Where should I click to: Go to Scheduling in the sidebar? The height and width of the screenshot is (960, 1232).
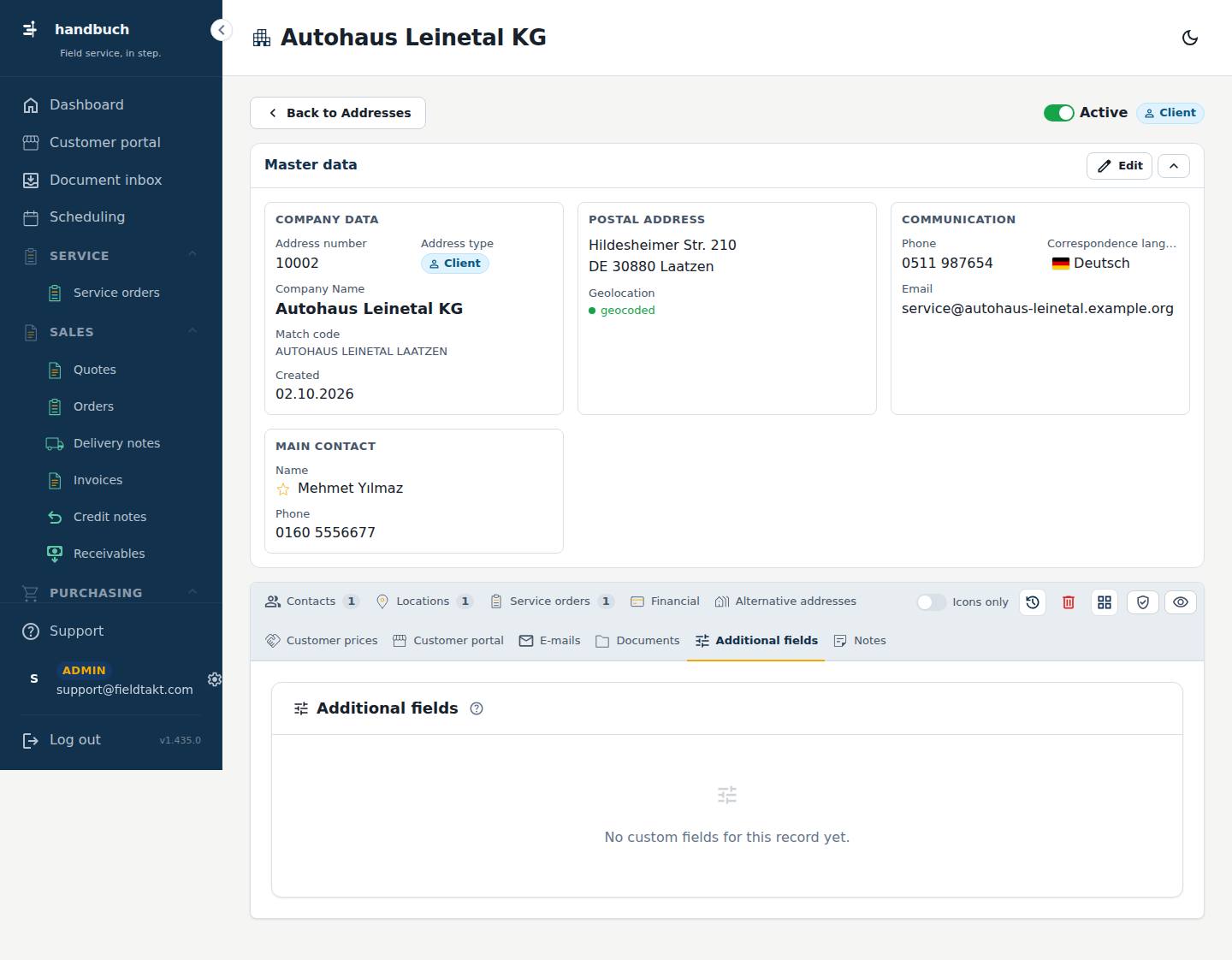click(111, 217)
